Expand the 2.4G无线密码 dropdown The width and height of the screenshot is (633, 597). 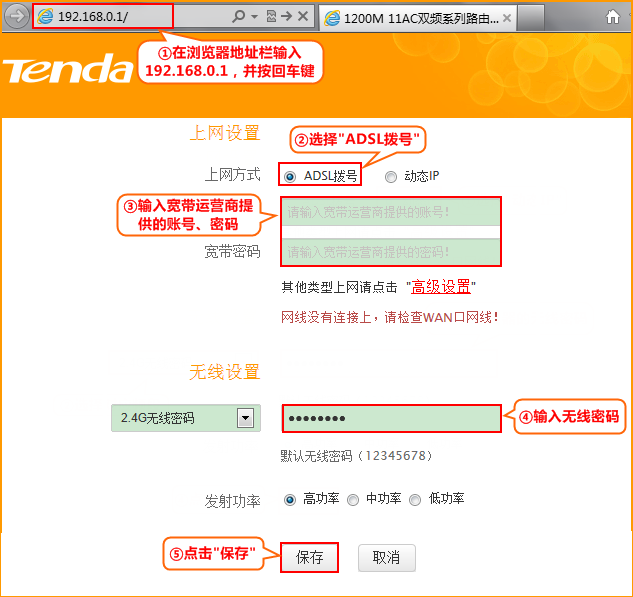point(245,418)
